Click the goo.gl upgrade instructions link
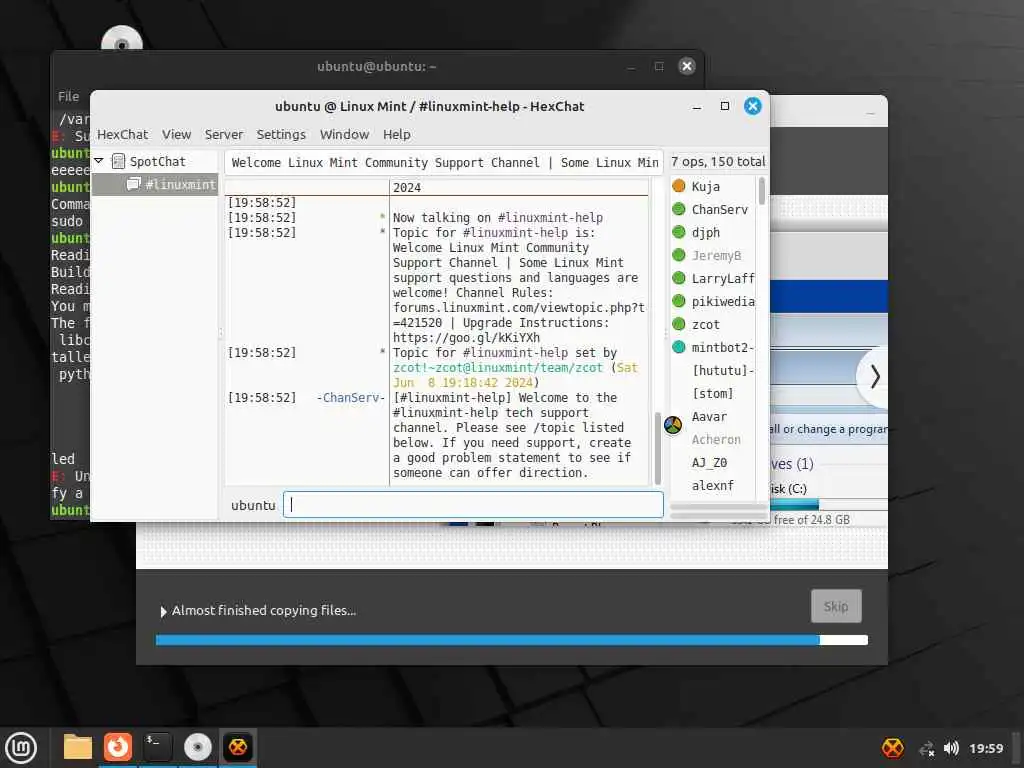Image resolution: width=1024 pixels, height=768 pixels. [x=466, y=338]
